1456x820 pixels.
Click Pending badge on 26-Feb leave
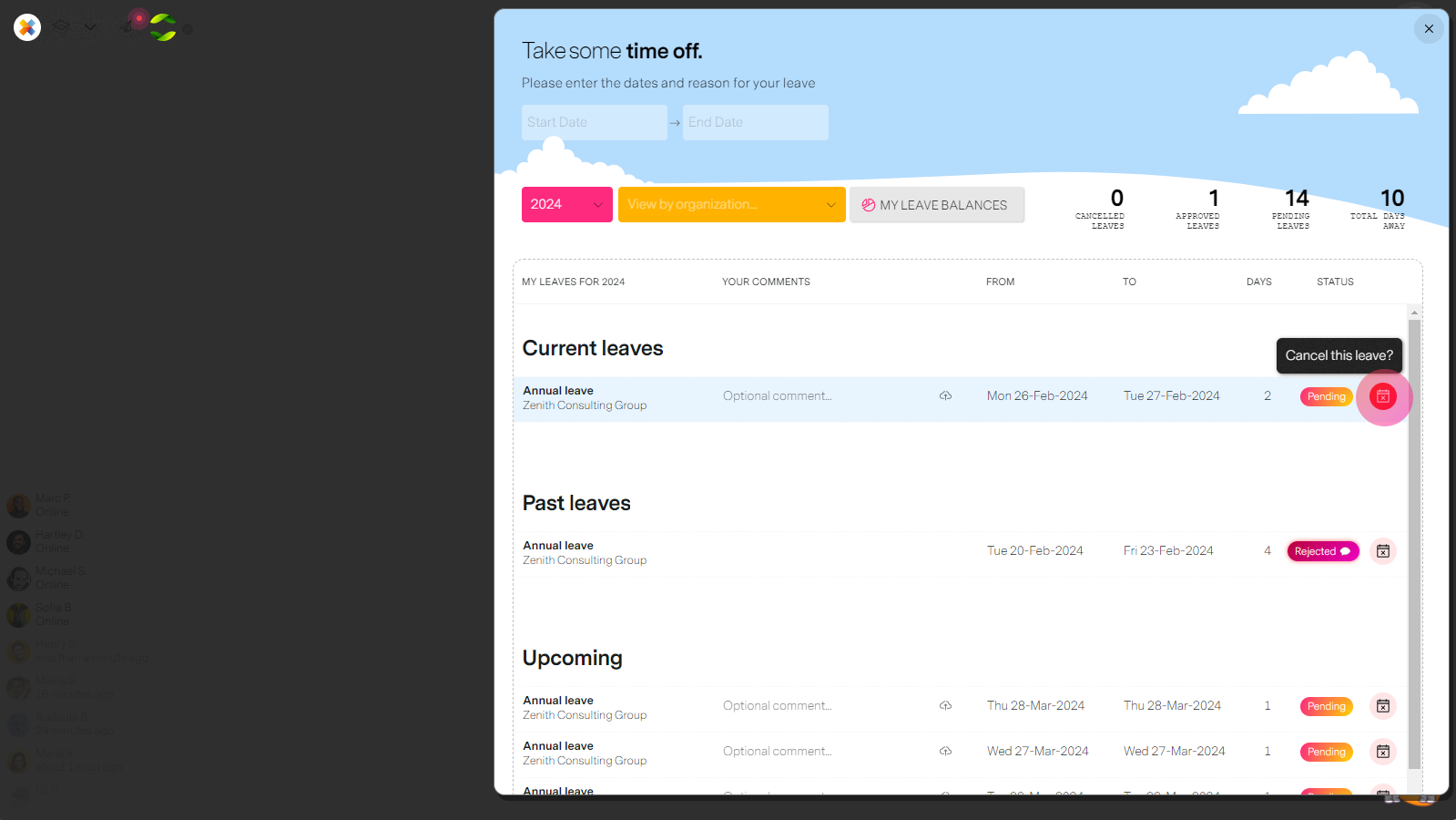[1326, 396]
